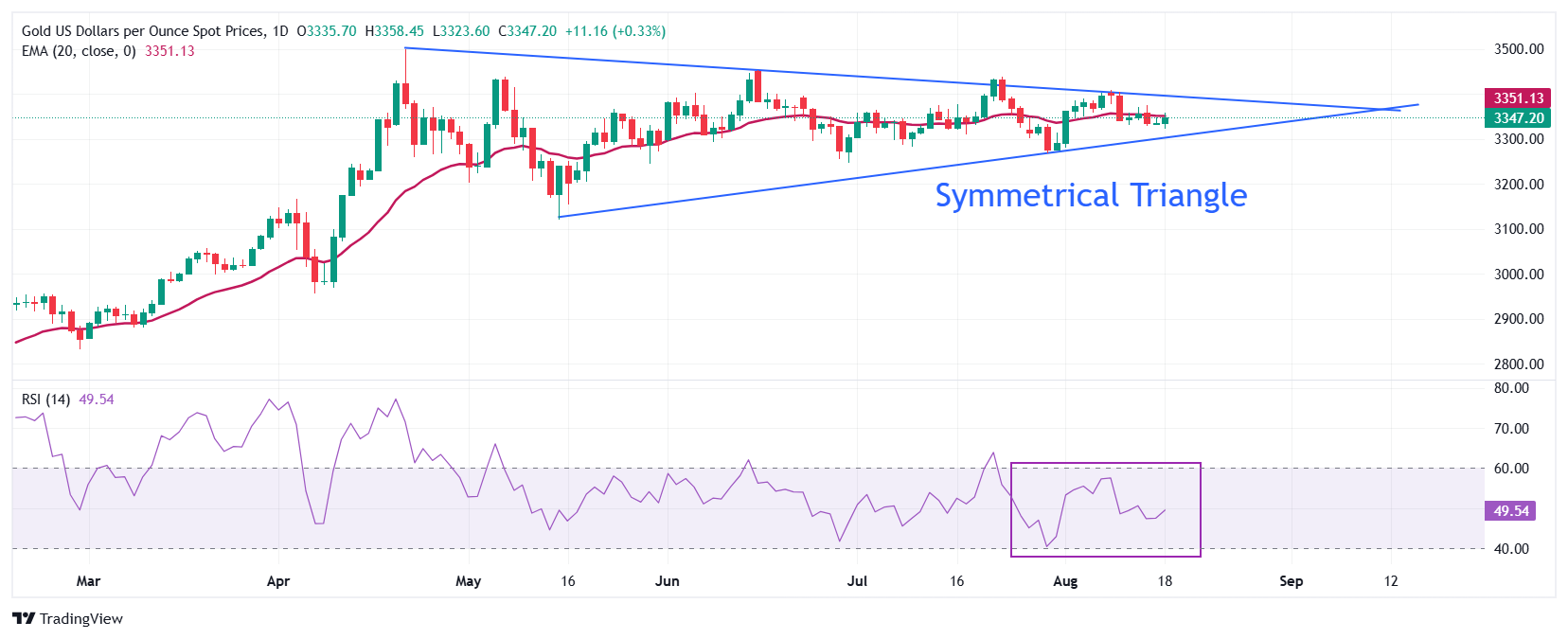Screen dimensions: 1568x639
Task: Click the Mar label on time axis
Action: pos(88,581)
